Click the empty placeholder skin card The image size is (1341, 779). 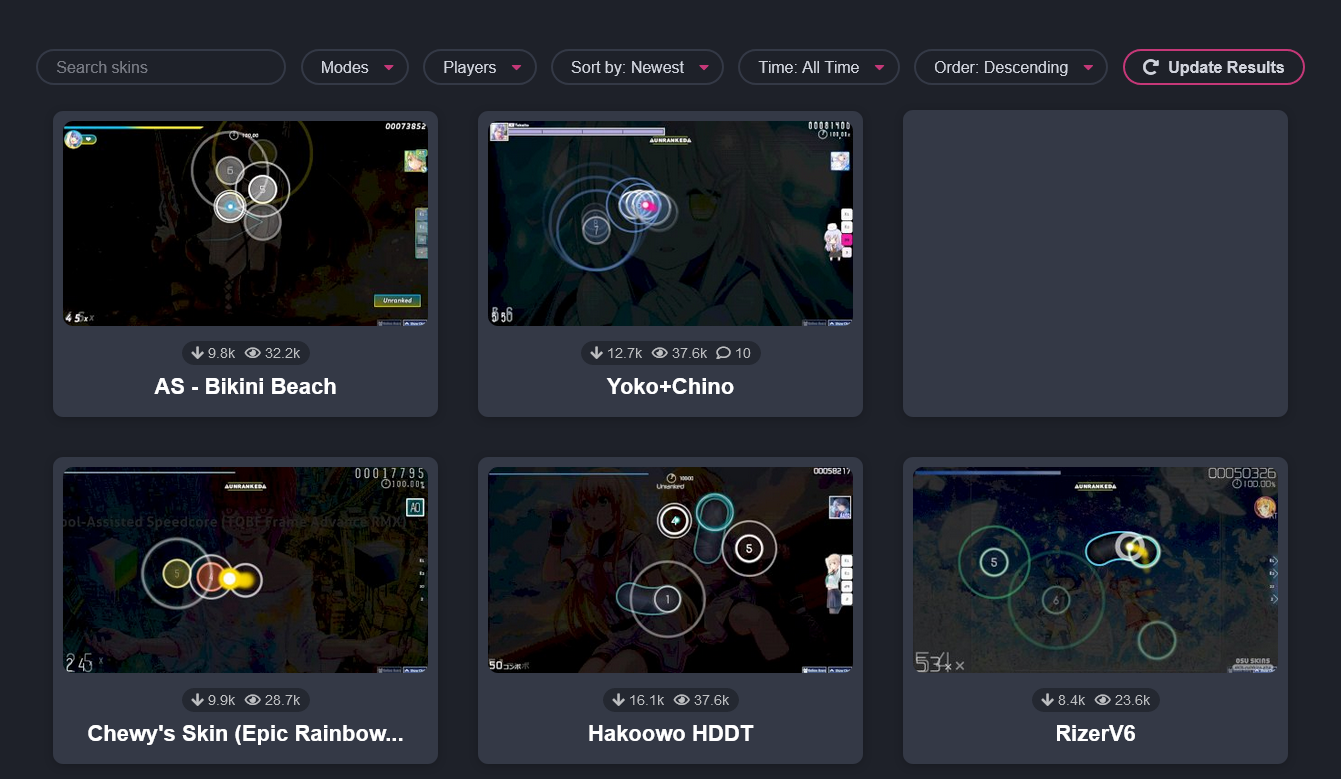coord(1095,263)
